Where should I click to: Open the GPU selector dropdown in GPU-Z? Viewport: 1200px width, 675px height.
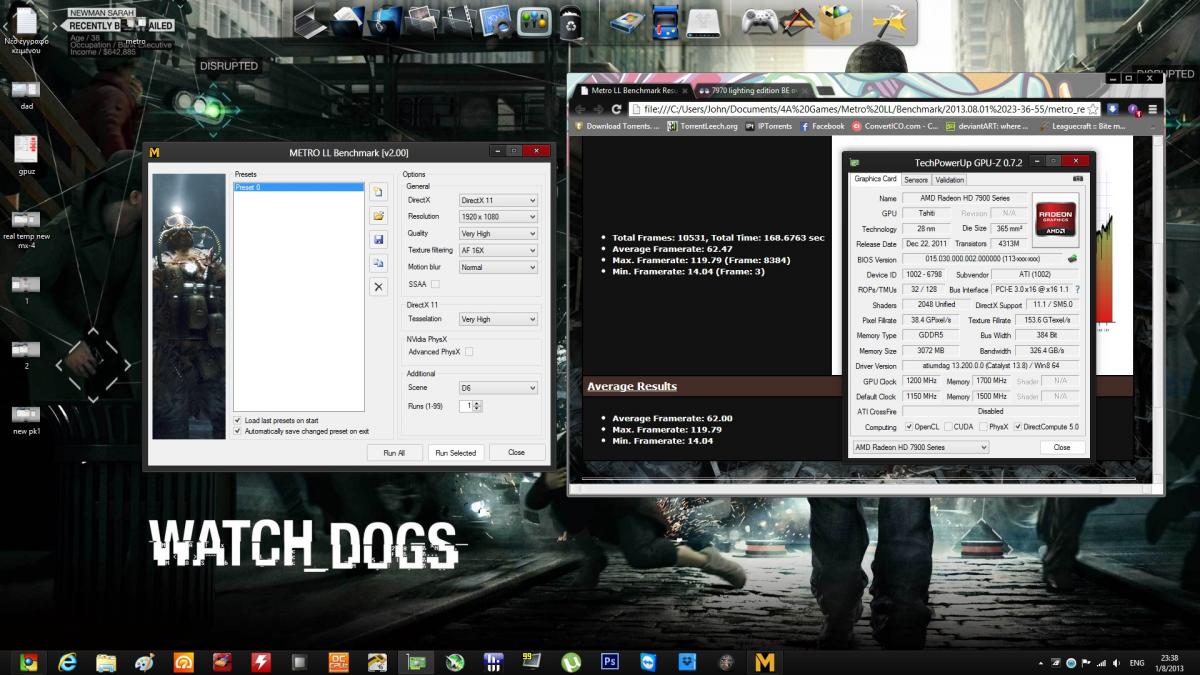920,447
